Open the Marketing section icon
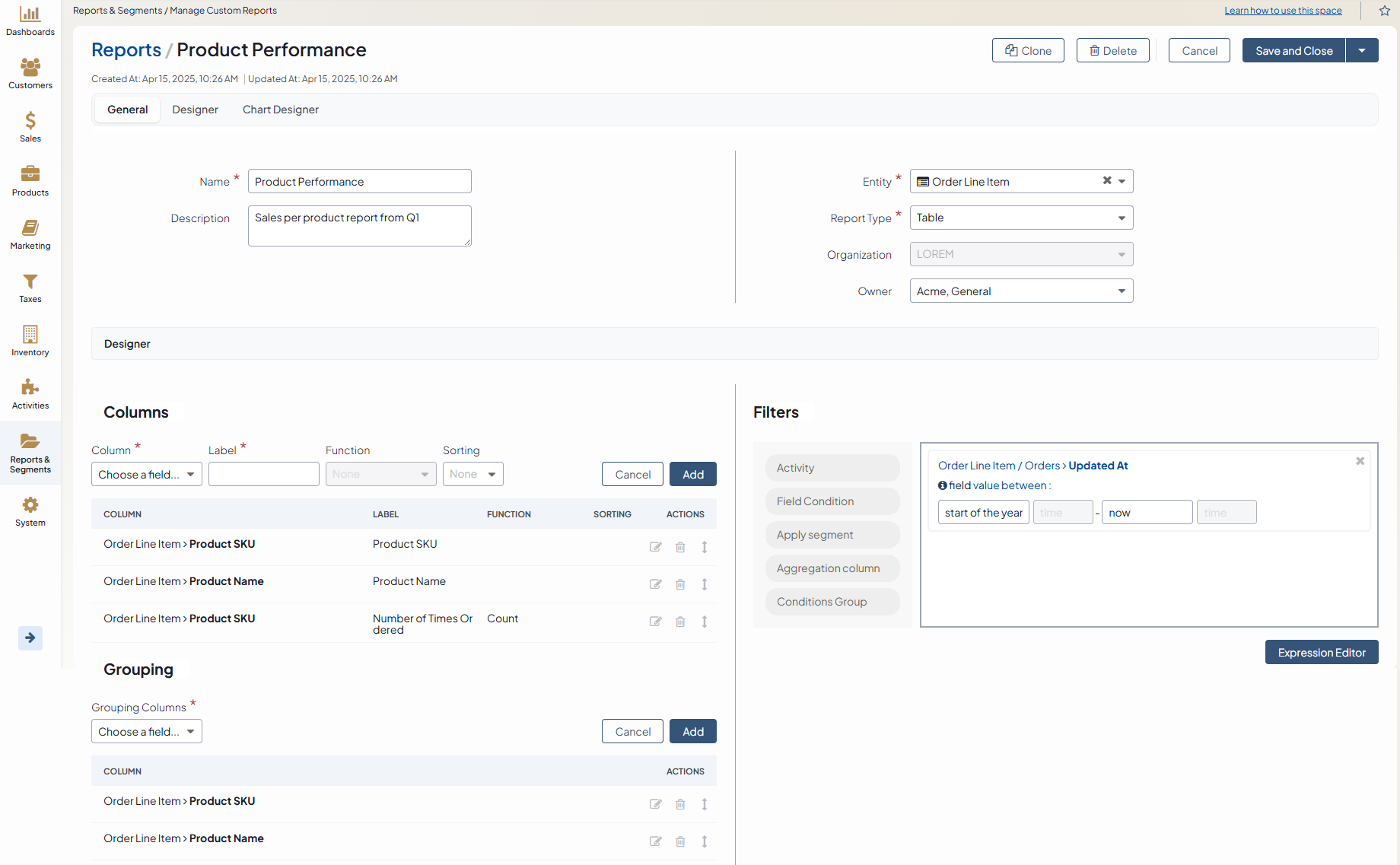The image size is (1400, 865). pyautogui.click(x=30, y=234)
